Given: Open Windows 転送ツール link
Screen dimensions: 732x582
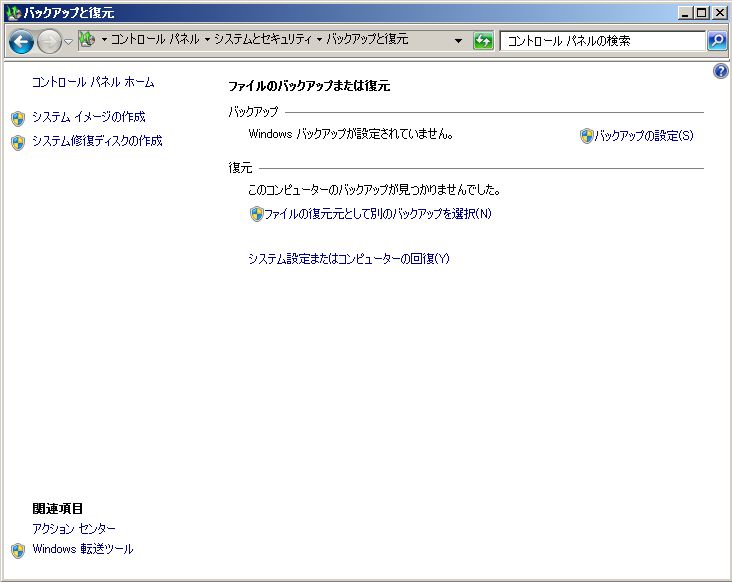Looking at the screenshot, I should [83, 549].
